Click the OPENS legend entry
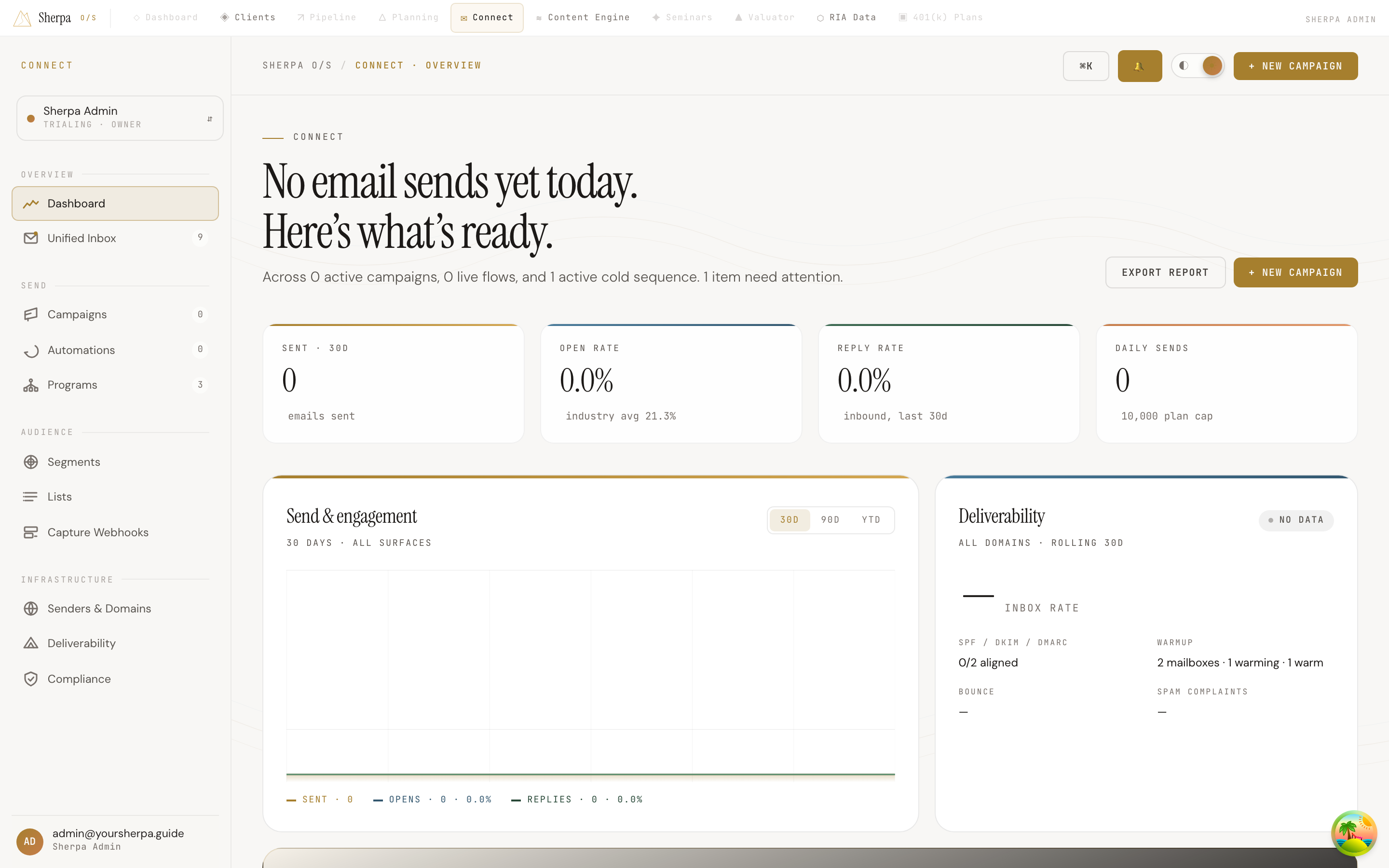 pos(432,799)
